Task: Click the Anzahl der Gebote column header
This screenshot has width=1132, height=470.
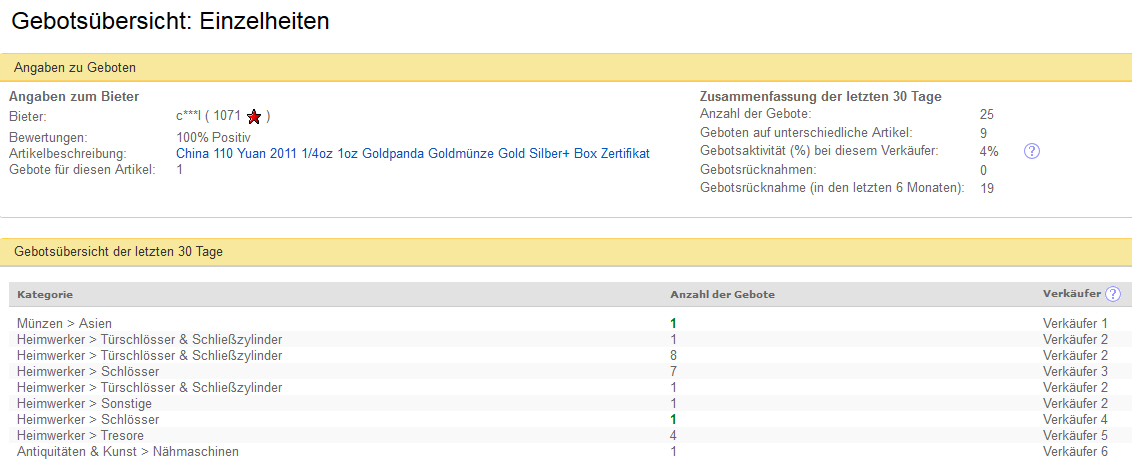Action: point(722,295)
